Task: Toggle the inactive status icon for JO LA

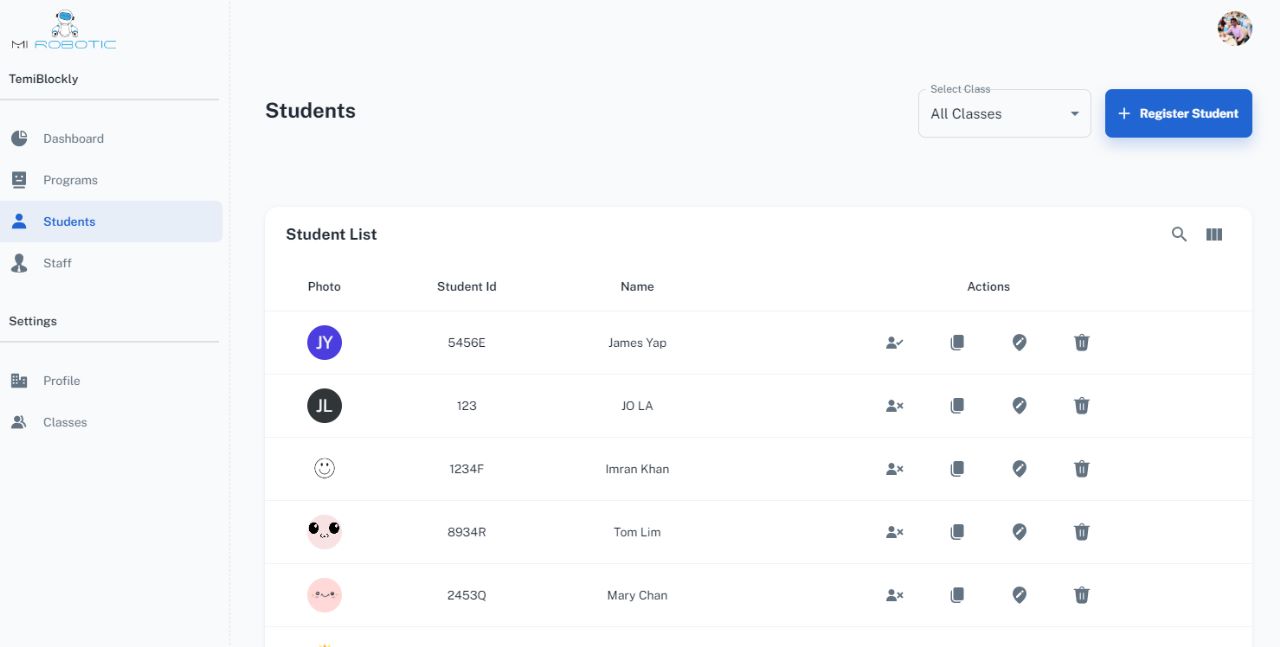Action: (894, 406)
